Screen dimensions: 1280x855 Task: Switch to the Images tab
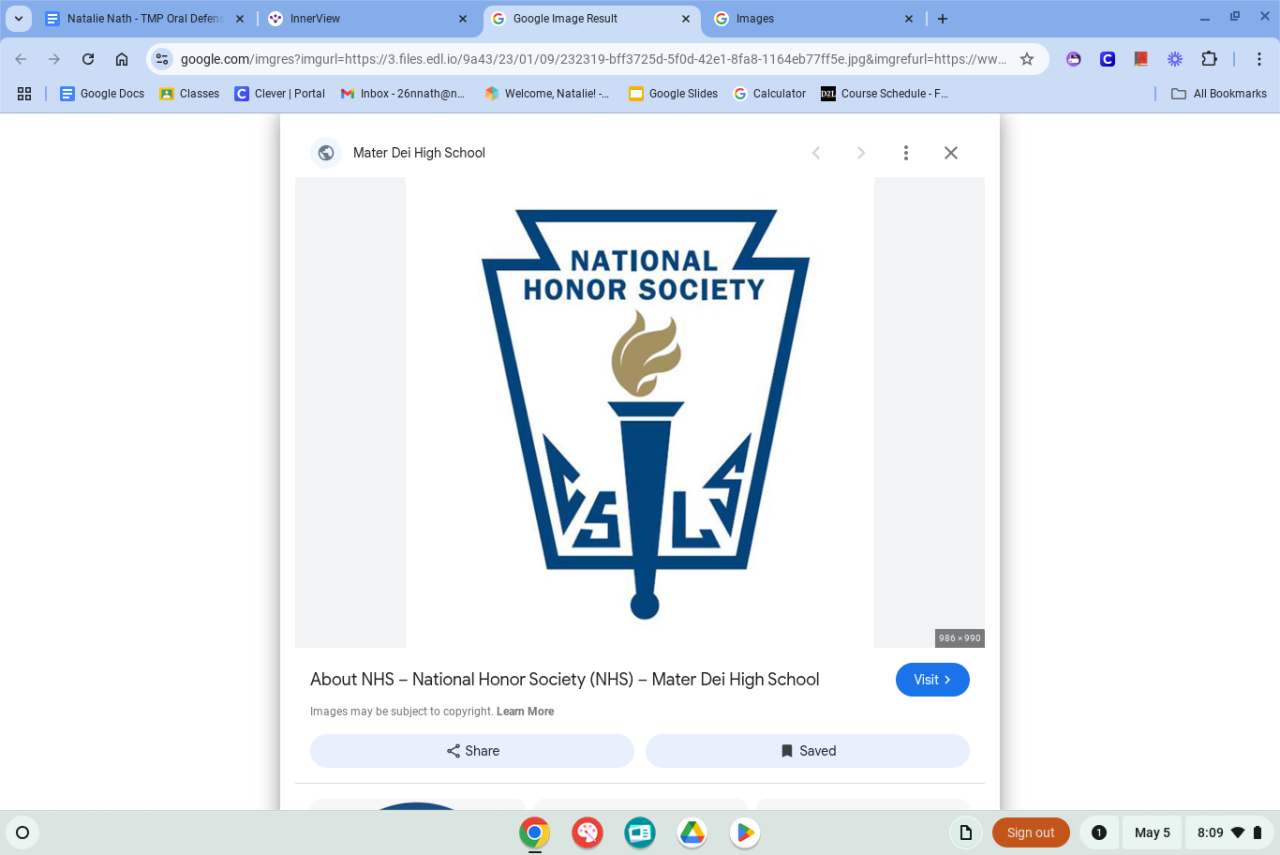click(814, 18)
